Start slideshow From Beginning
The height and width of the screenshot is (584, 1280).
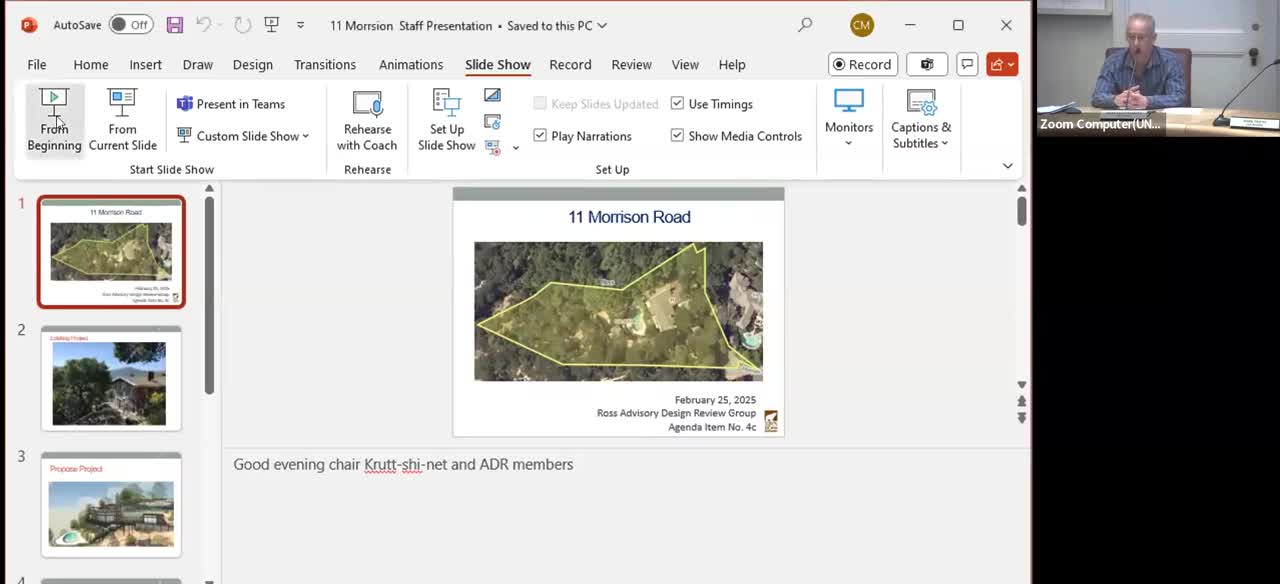tap(54, 120)
